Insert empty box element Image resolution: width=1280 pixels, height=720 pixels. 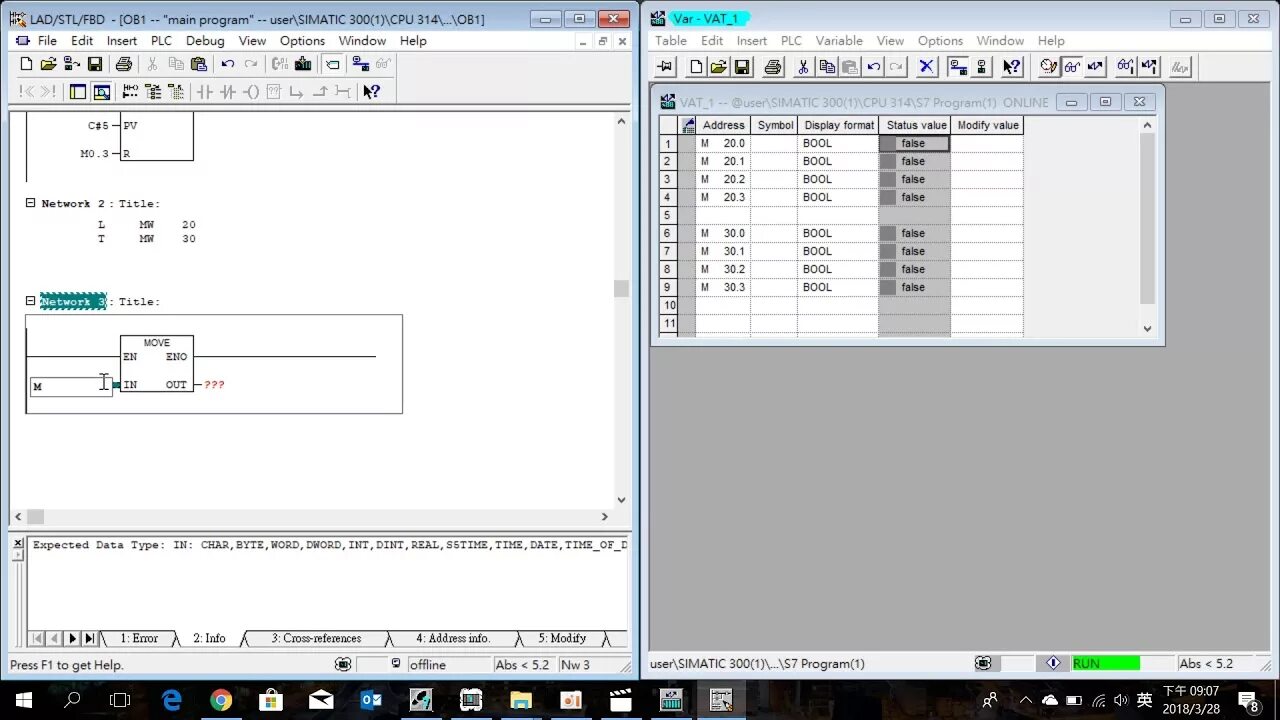click(274, 92)
